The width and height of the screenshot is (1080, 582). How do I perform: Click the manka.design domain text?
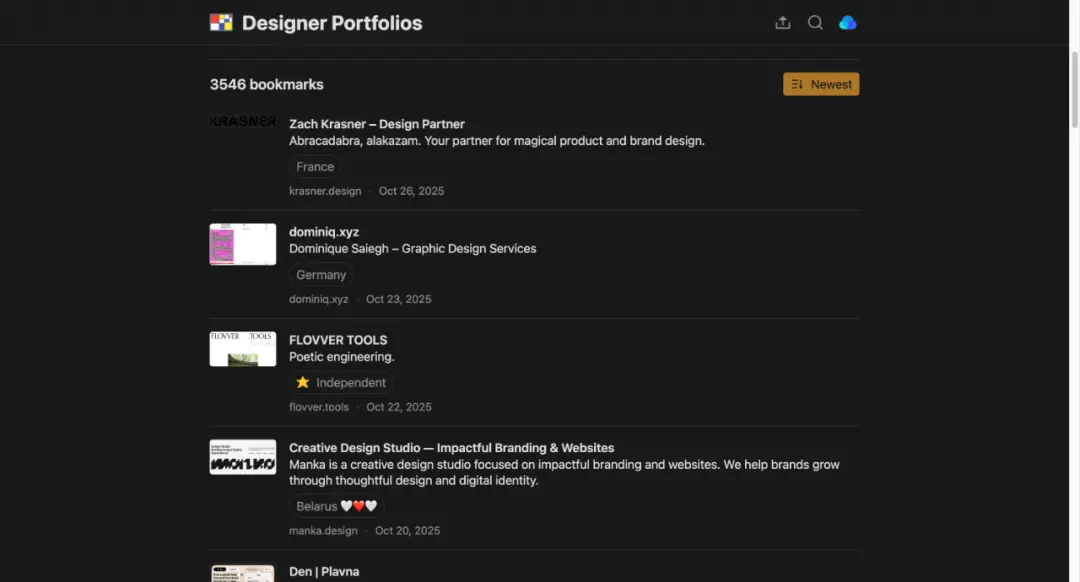point(323,530)
